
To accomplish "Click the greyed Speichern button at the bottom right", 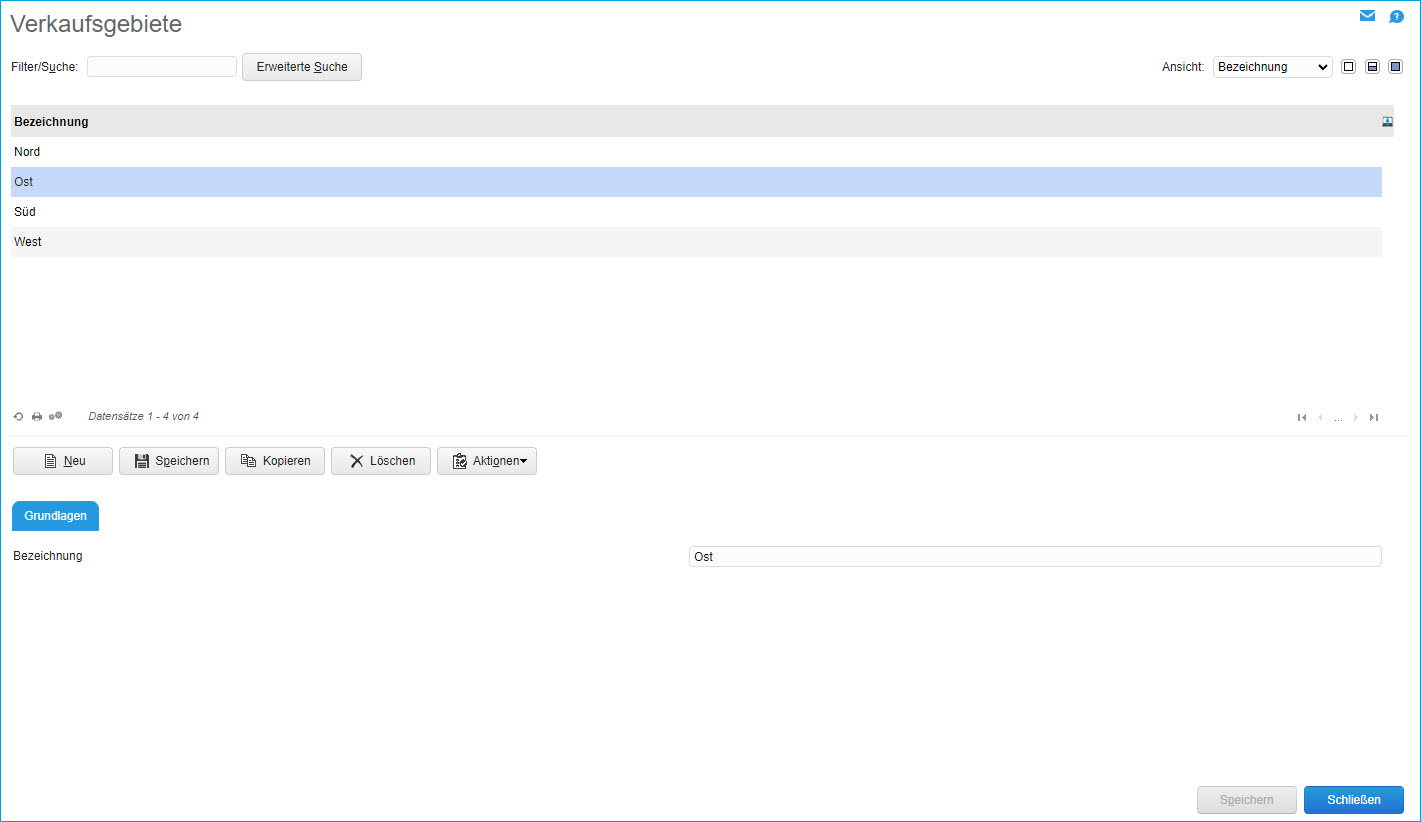I will (x=1247, y=800).
